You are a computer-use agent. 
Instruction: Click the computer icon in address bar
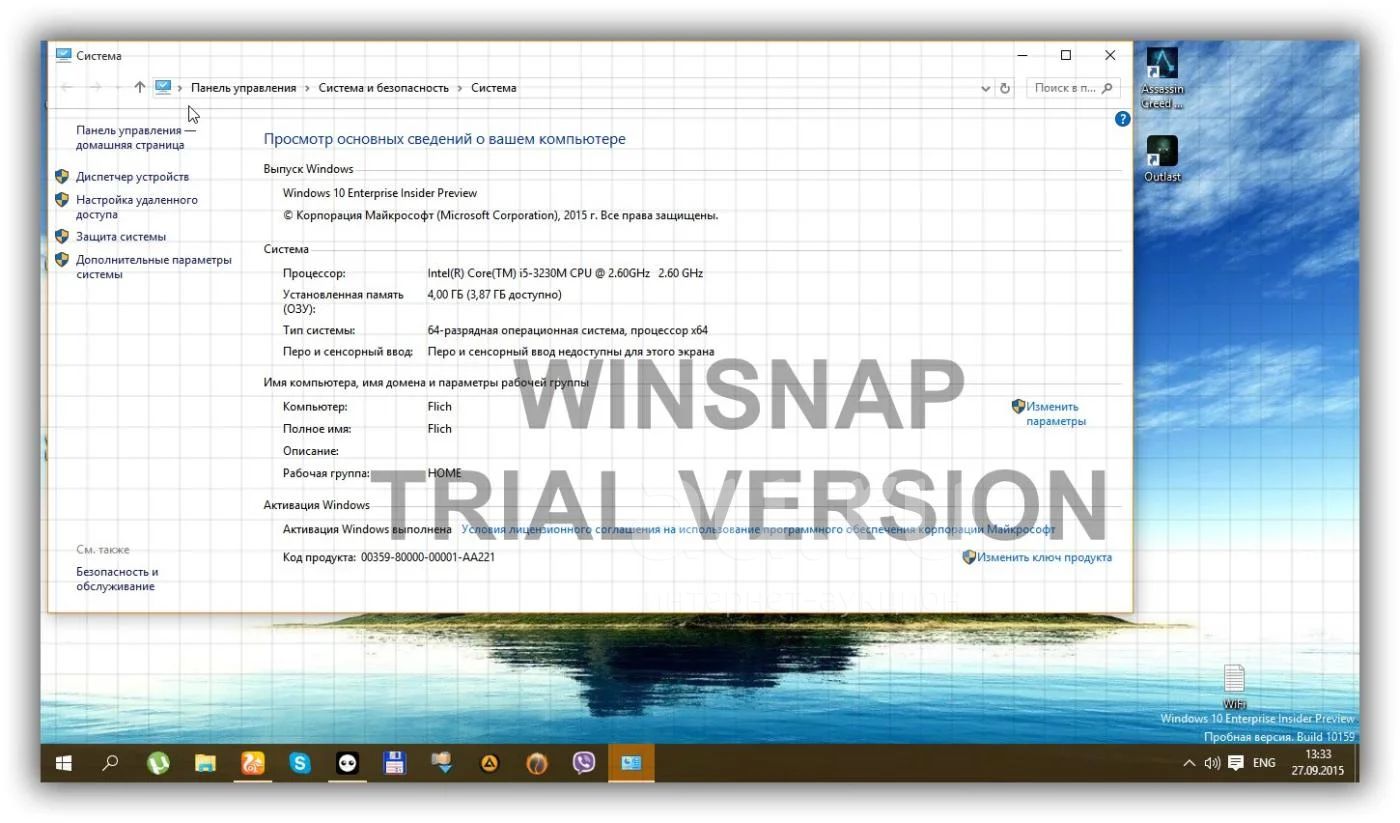coord(163,88)
